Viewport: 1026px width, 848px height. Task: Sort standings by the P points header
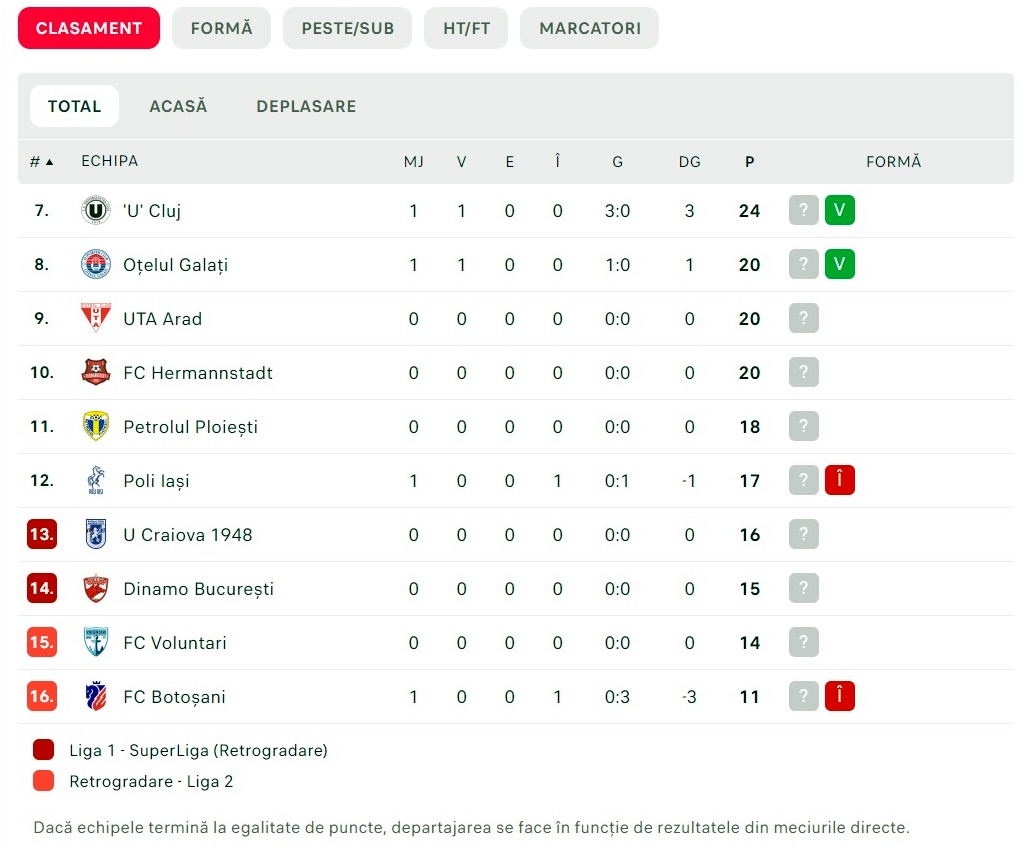(x=750, y=162)
